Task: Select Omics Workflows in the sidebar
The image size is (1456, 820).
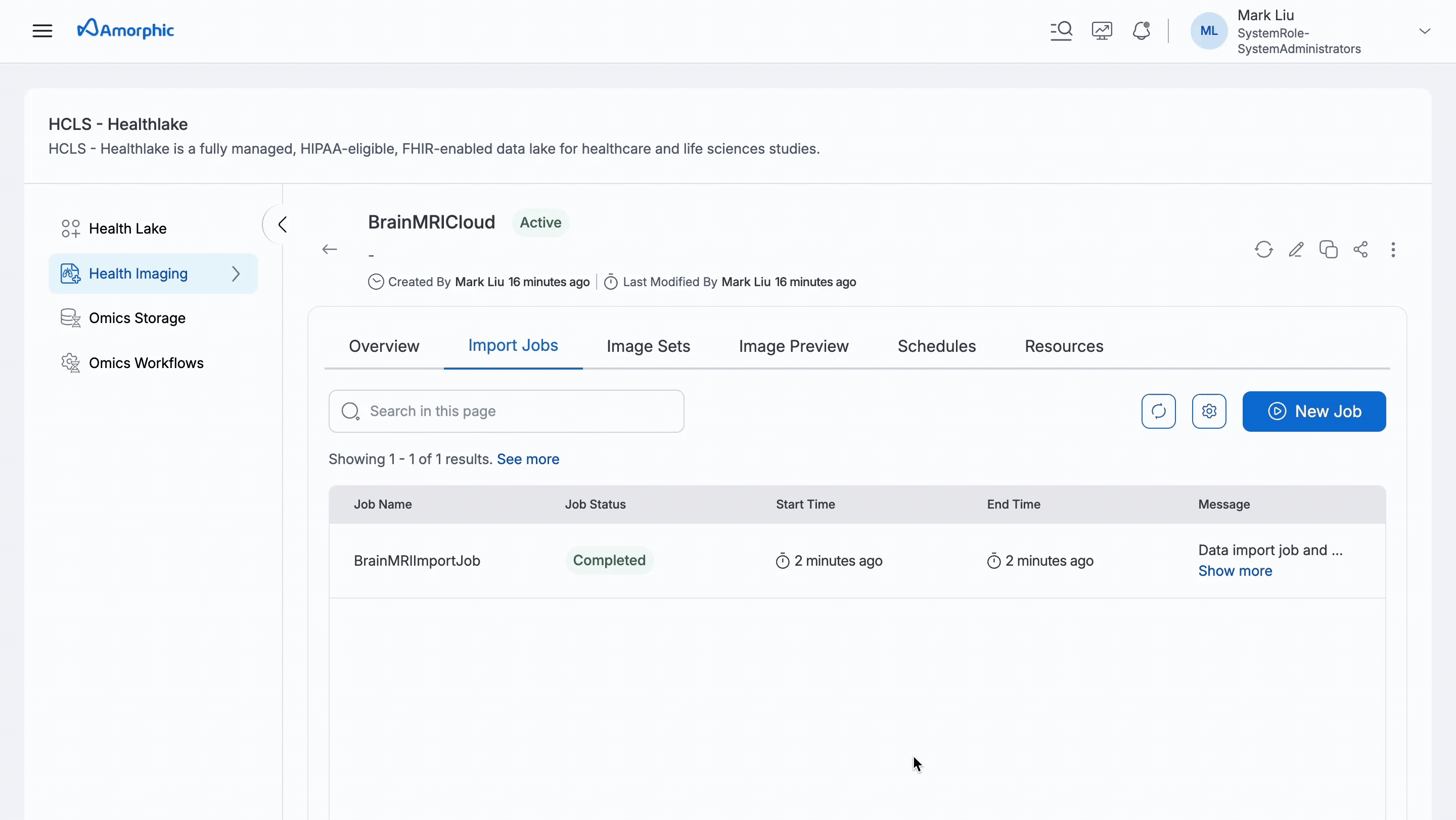Action: tap(147, 363)
